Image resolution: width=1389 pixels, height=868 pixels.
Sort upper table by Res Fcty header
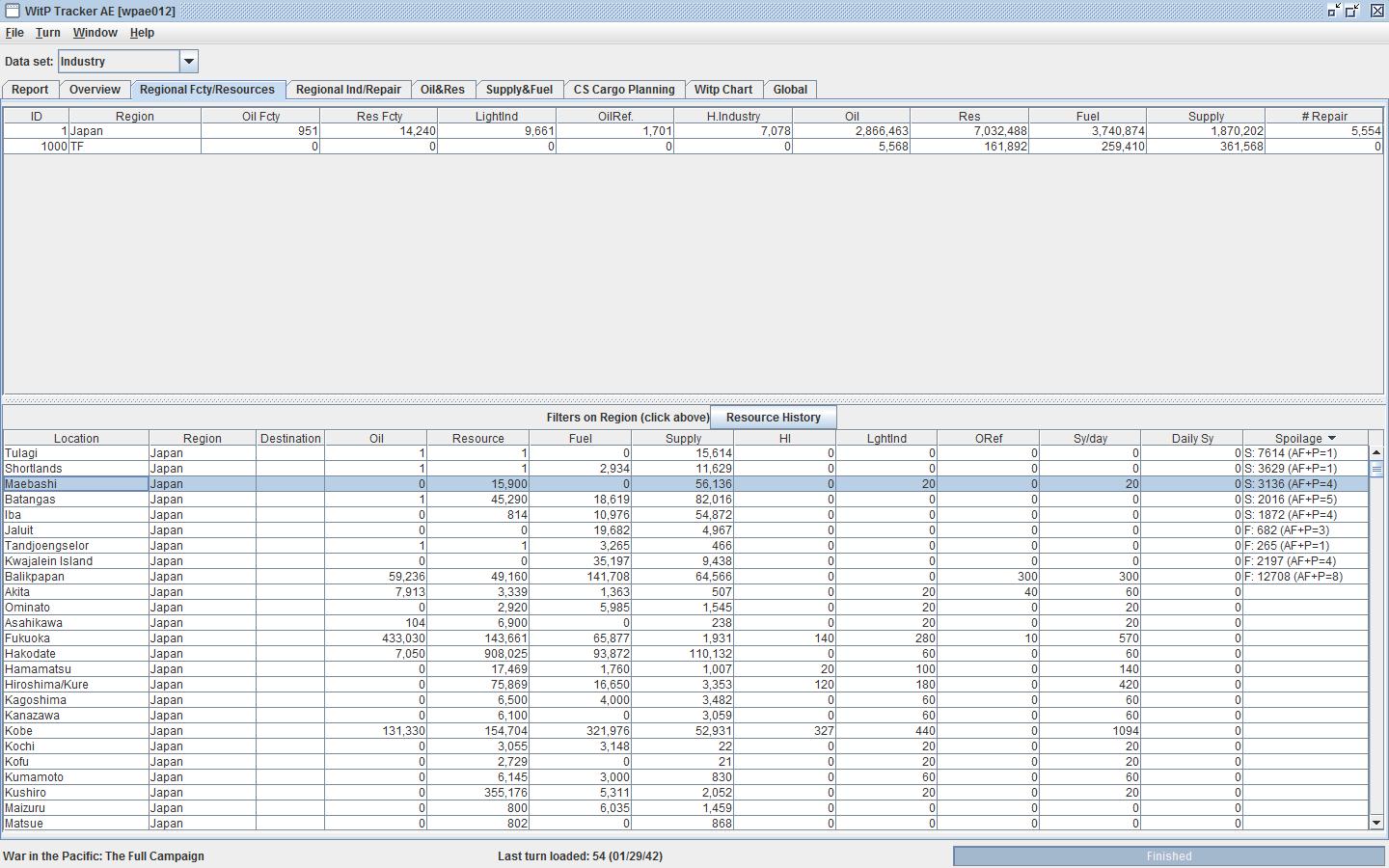pyautogui.click(x=379, y=116)
